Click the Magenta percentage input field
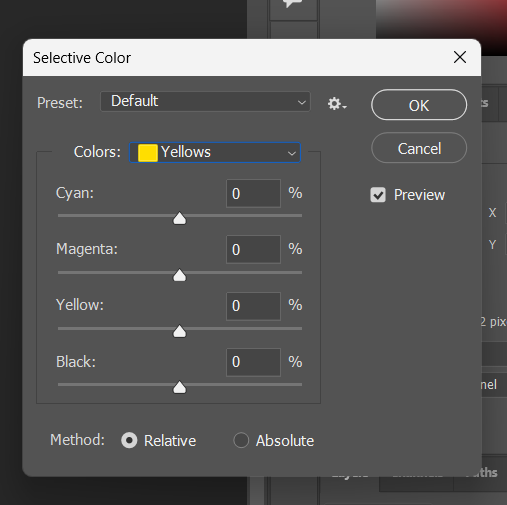Image resolution: width=507 pixels, height=505 pixels. [253, 249]
